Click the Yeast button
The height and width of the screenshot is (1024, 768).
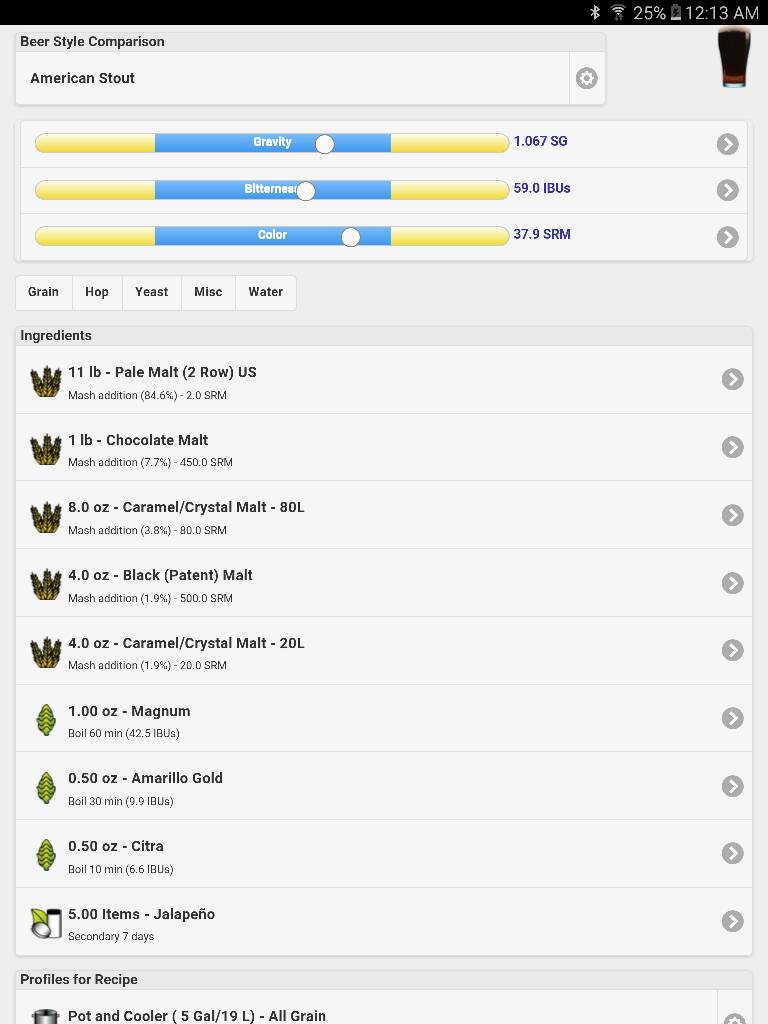tap(152, 292)
